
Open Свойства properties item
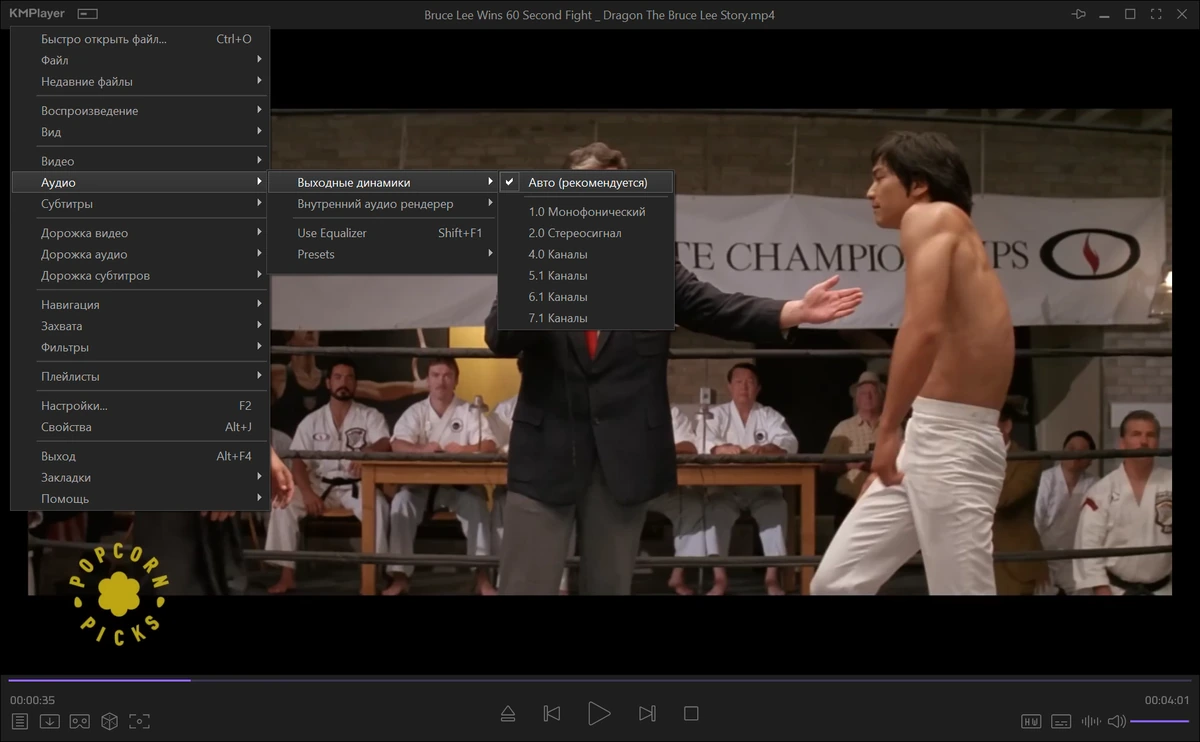tap(140, 427)
